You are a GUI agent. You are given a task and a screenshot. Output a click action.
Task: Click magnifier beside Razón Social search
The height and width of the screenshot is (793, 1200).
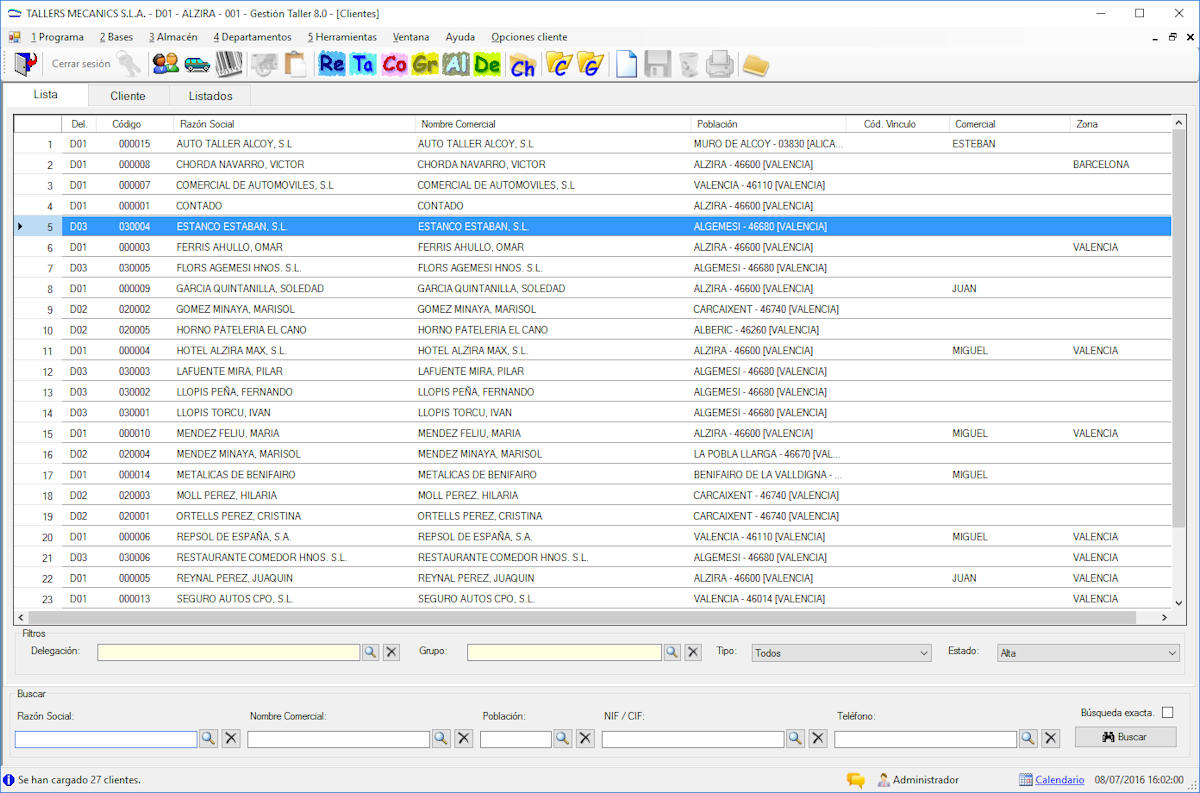pos(208,738)
